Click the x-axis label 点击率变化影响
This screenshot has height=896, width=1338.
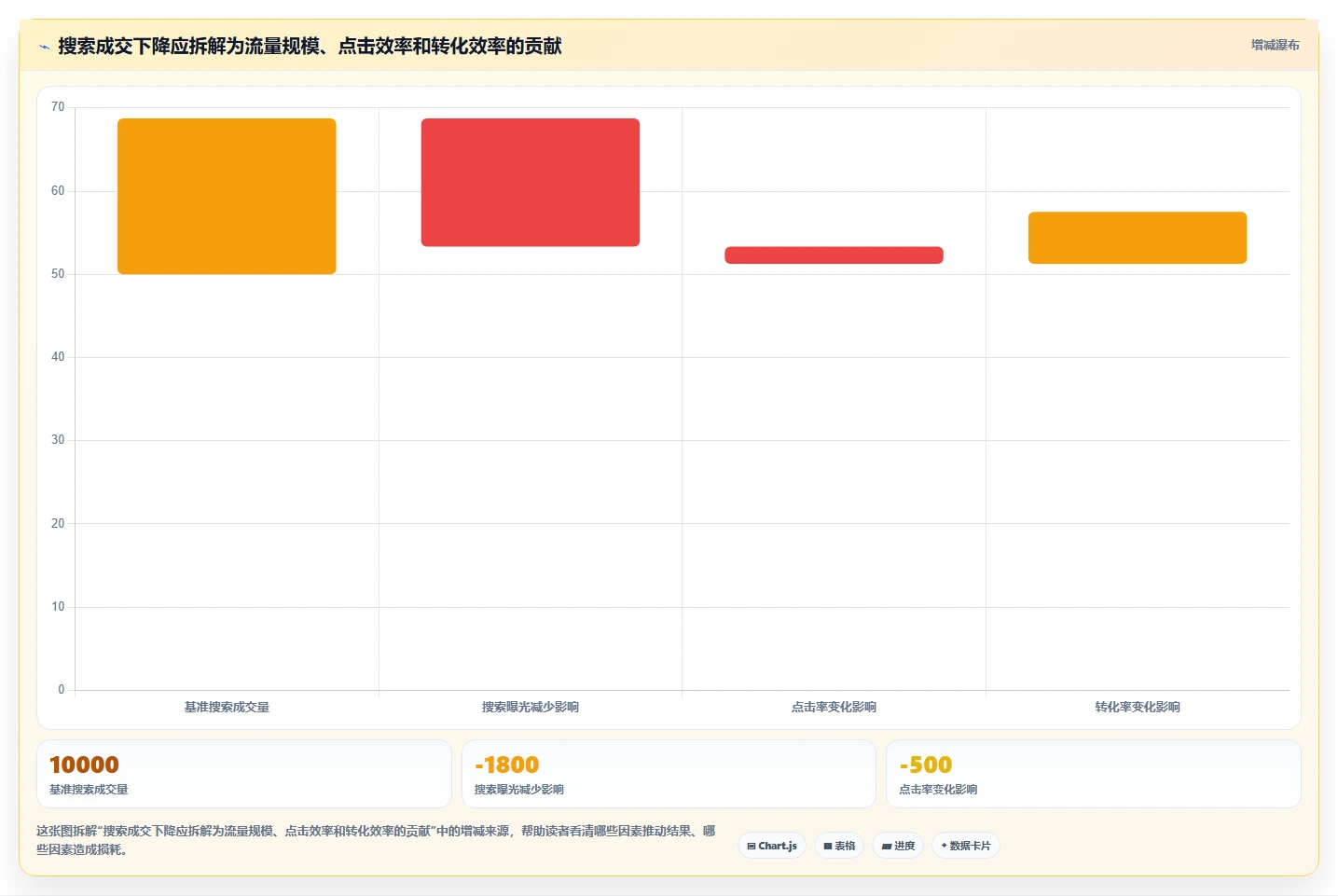click(834, 707)
